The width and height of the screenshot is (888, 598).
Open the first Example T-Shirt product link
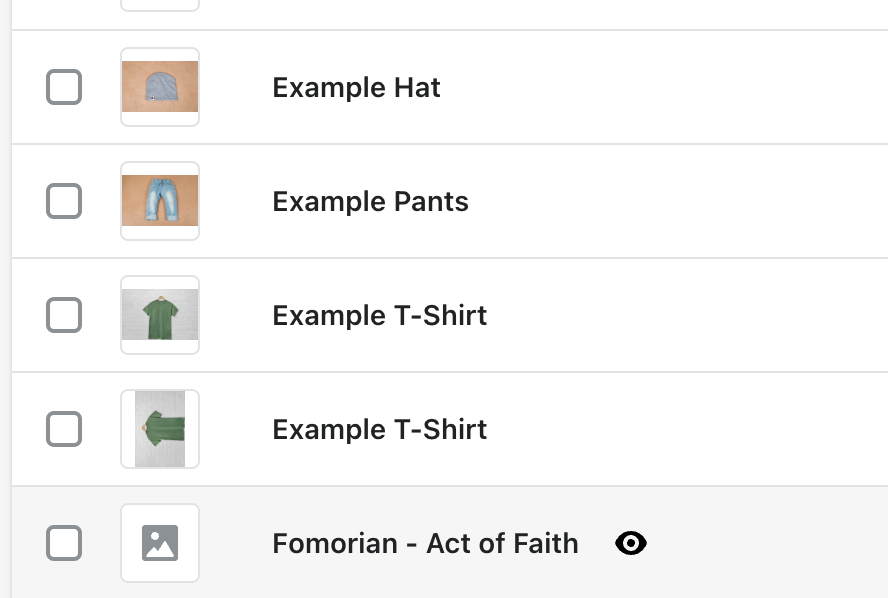point(379,315)
